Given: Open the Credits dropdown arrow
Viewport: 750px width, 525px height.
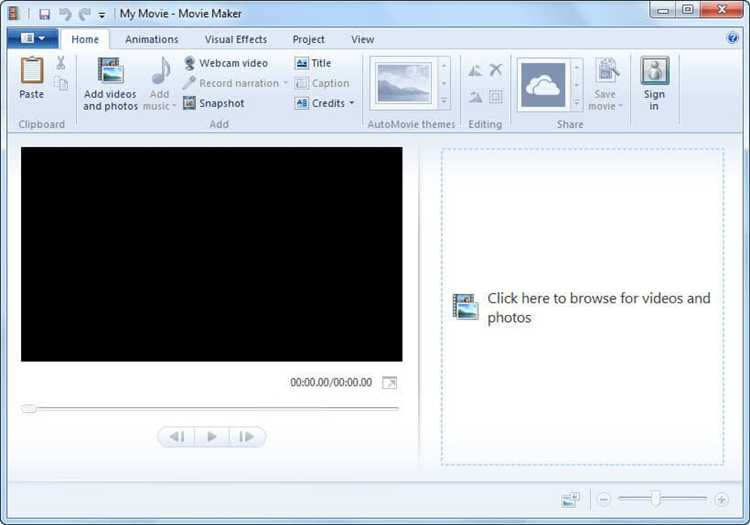Looking at the screenshot, I should pos(352,103).
